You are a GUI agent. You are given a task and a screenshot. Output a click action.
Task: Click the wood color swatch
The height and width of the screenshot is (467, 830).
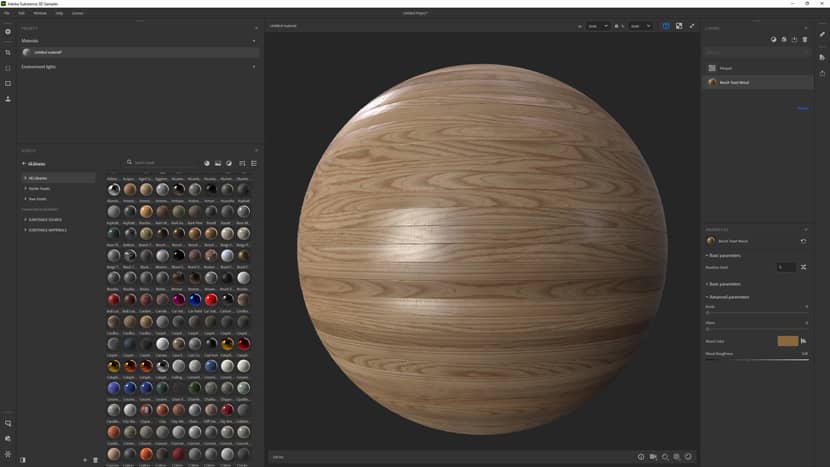pyautogui.click(x=788, y=341)
